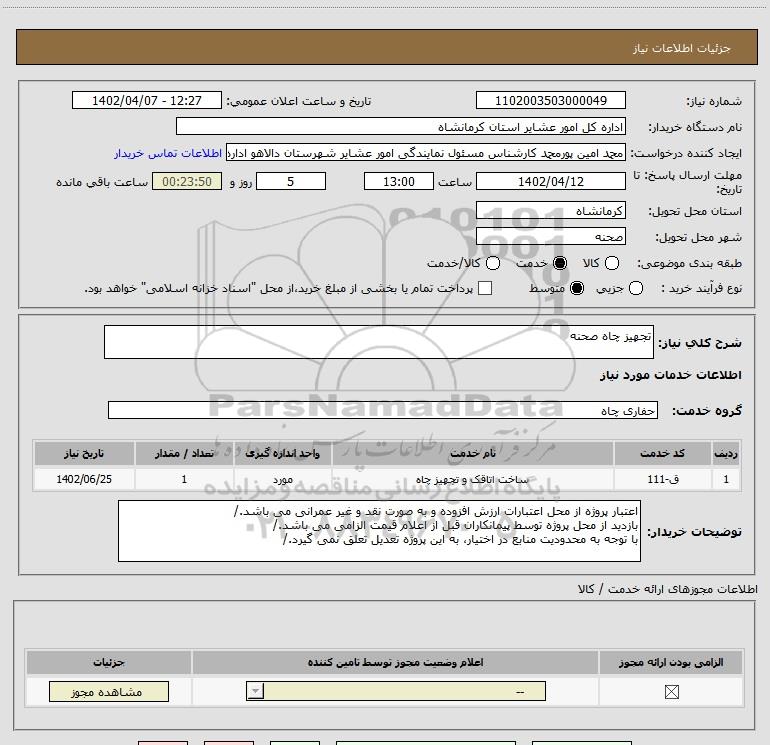Image resolution: width=770 pixels, height=745 pixels.
Task: Click اطلاعات مجوزهای ارائه خدمت / کالا heading
Action: pyautogui.click(x=668, y=589)
